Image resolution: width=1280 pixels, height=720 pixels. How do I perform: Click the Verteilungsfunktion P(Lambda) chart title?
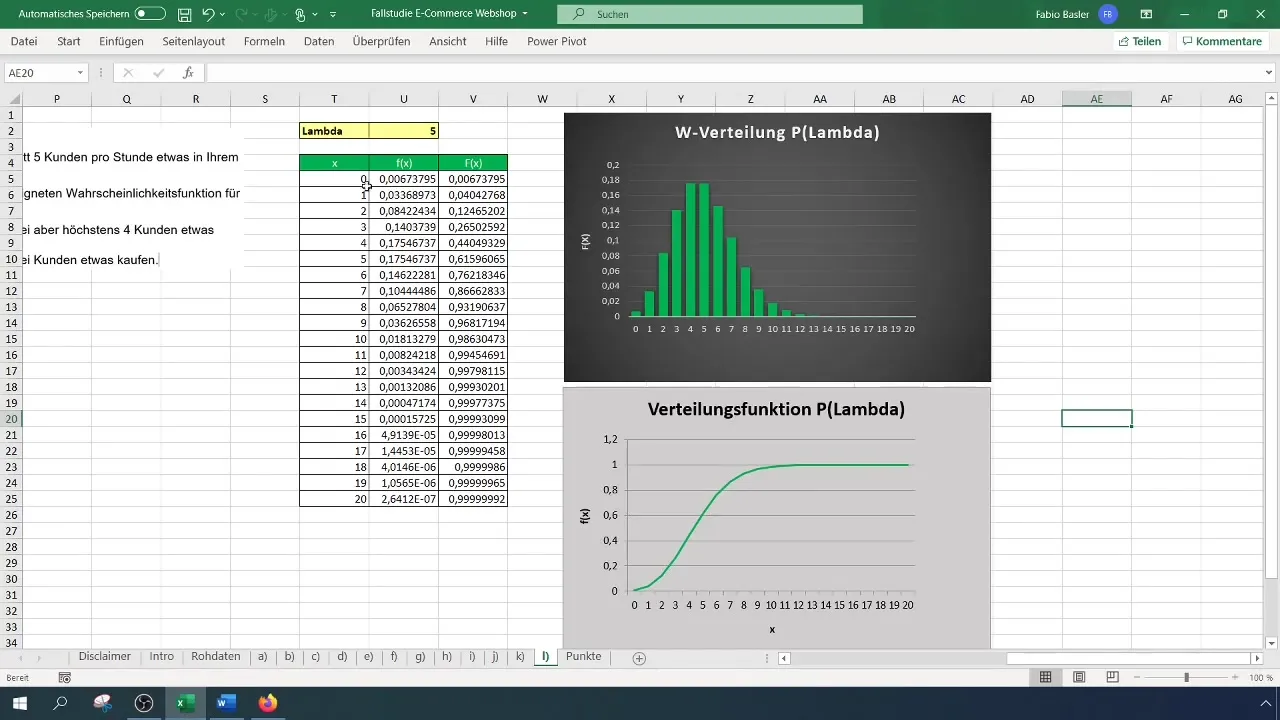(x=776, y=409)
